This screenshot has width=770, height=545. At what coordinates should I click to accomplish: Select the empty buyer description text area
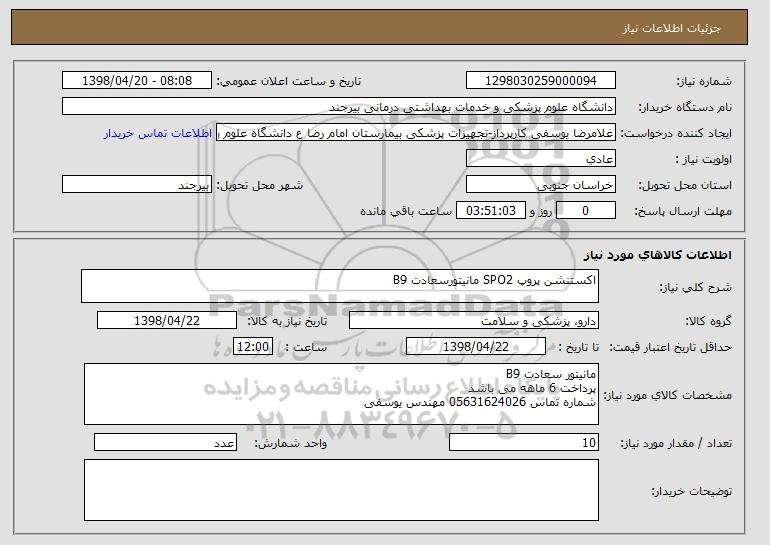(x=341, y=490)
